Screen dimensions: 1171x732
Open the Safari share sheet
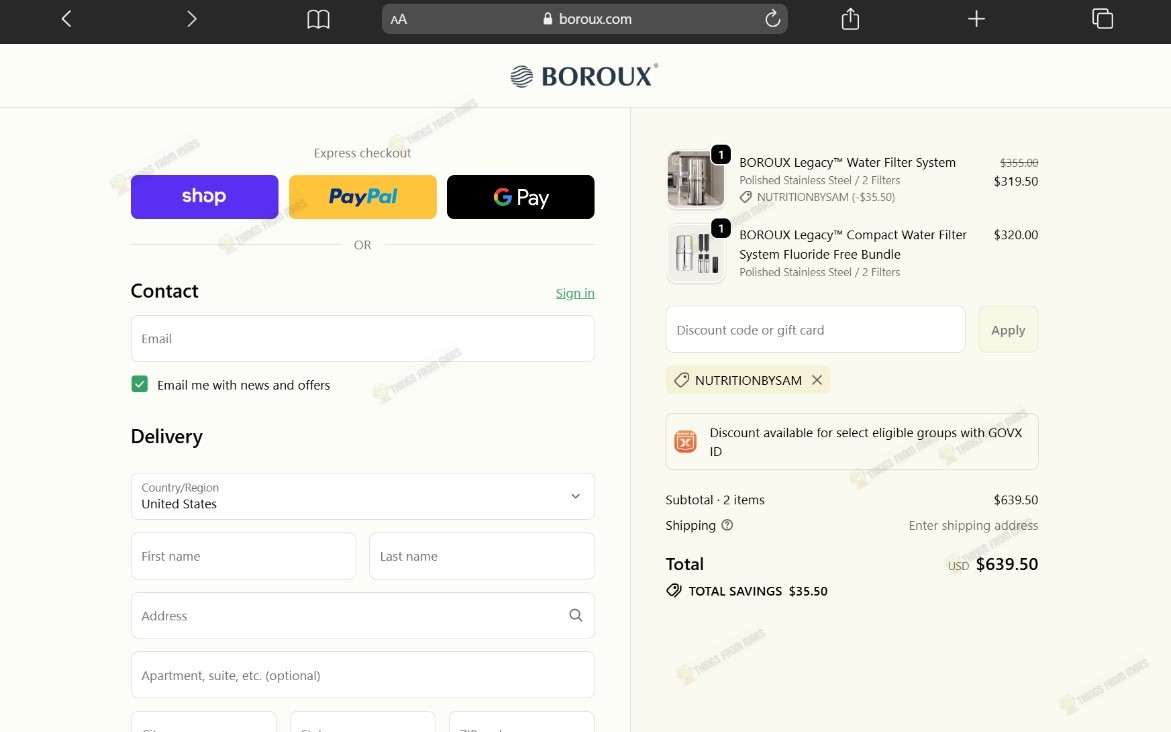point(850,19)
